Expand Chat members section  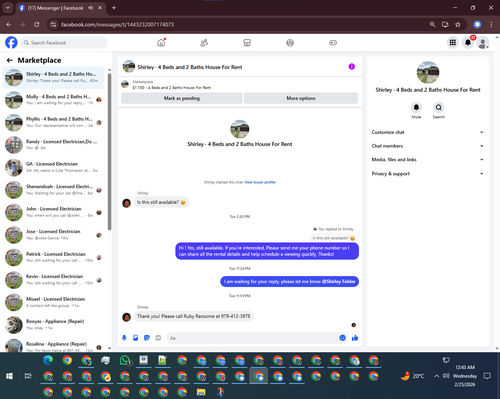tap(428, 146)
